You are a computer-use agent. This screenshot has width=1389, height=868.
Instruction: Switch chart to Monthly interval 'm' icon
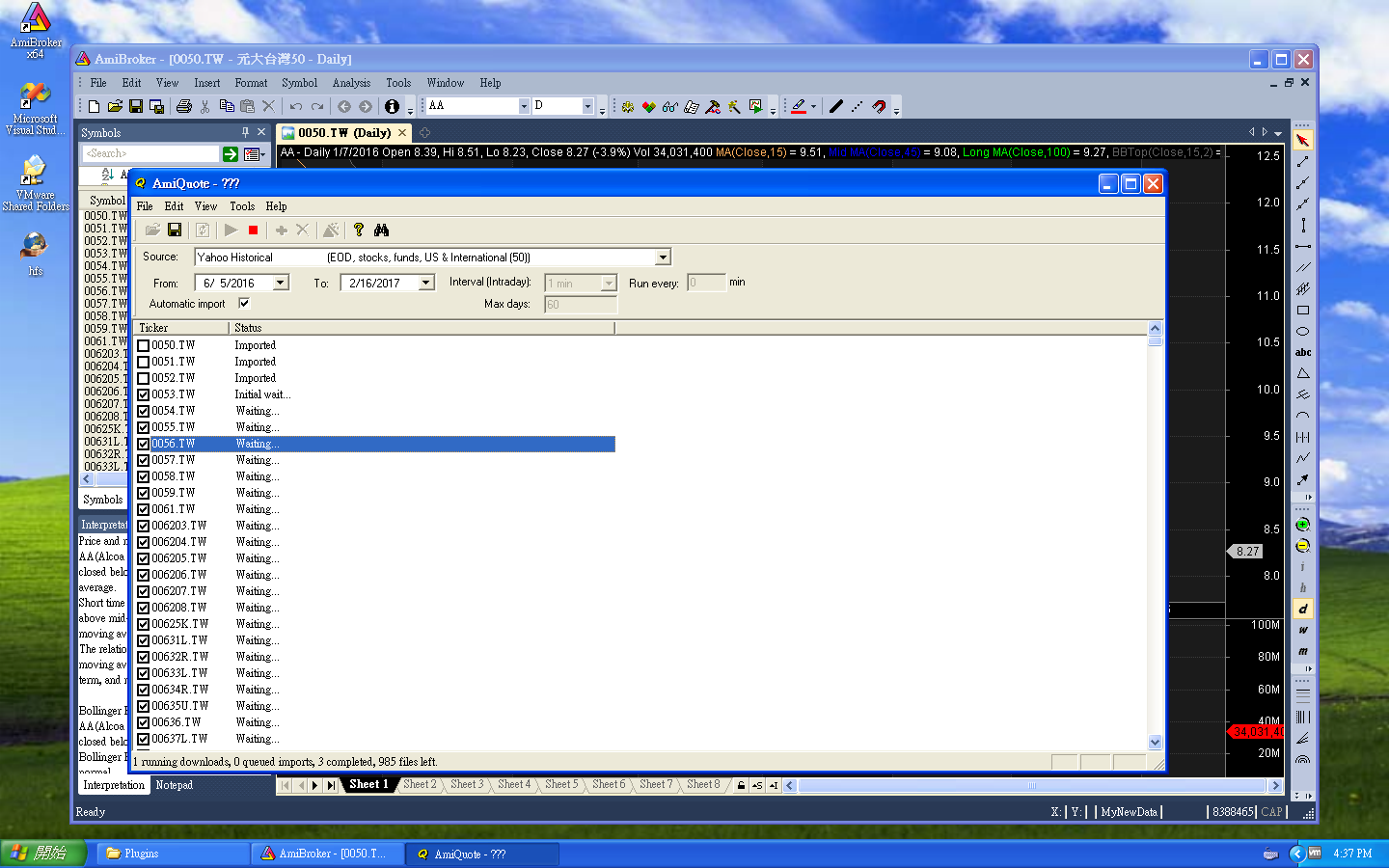tap(1303, 651)
